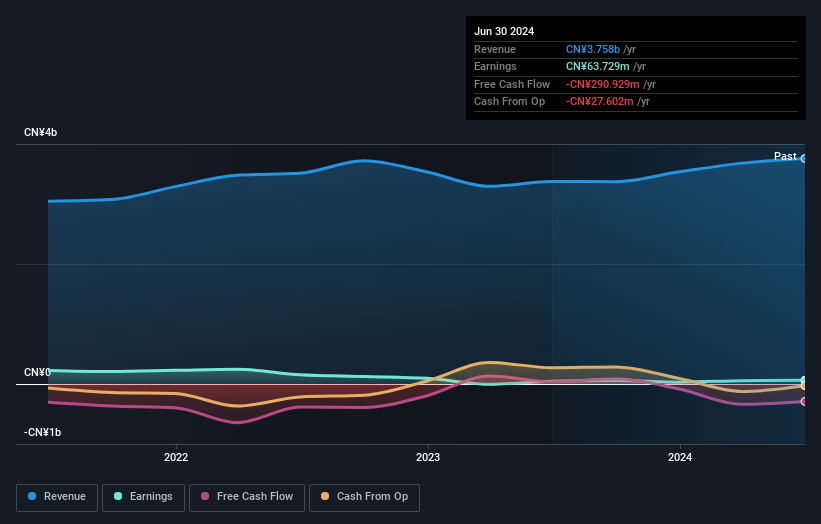Click the Earnings endpoint marker on chart
821x524 pixels.
coord(804,380)
